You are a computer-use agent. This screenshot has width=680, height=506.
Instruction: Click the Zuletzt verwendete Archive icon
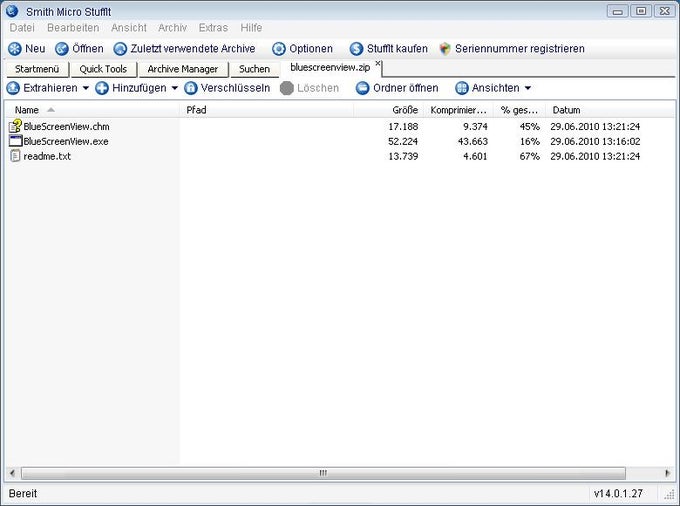tap(120, 49)
